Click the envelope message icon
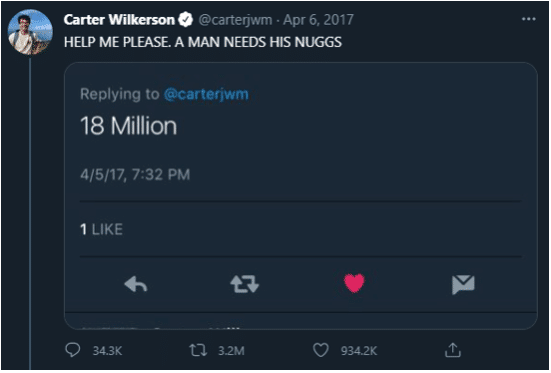This screenshot has height=373, width=551. click(x=463, y=284)
